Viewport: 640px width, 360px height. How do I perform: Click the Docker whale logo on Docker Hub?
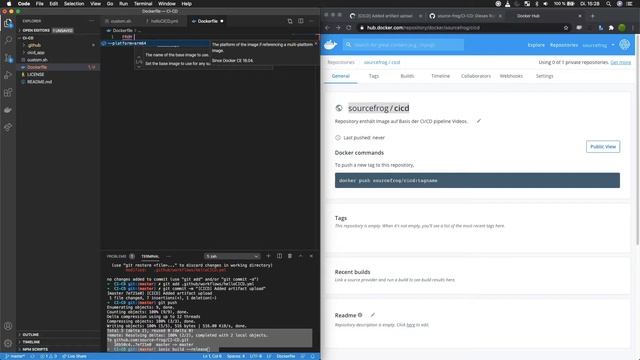pos(331,45)
